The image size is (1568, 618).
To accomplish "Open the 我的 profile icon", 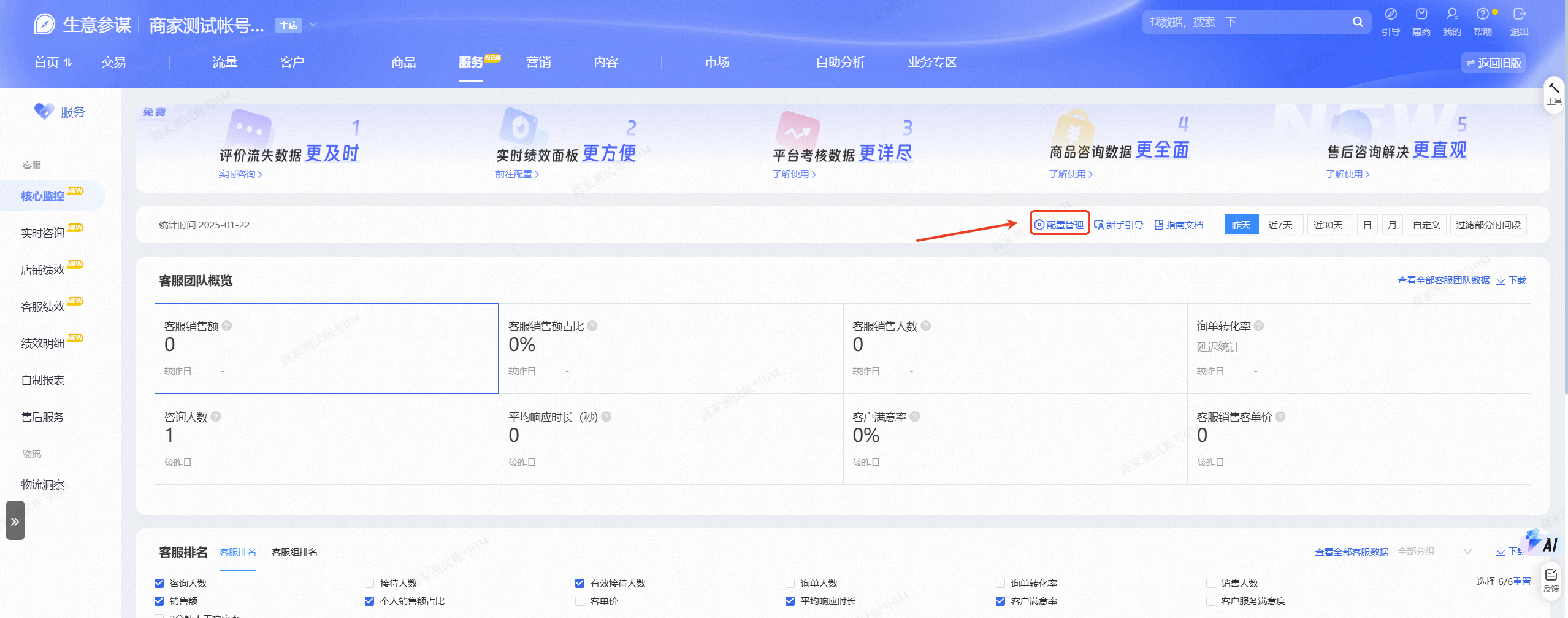I will (1452, 14).
